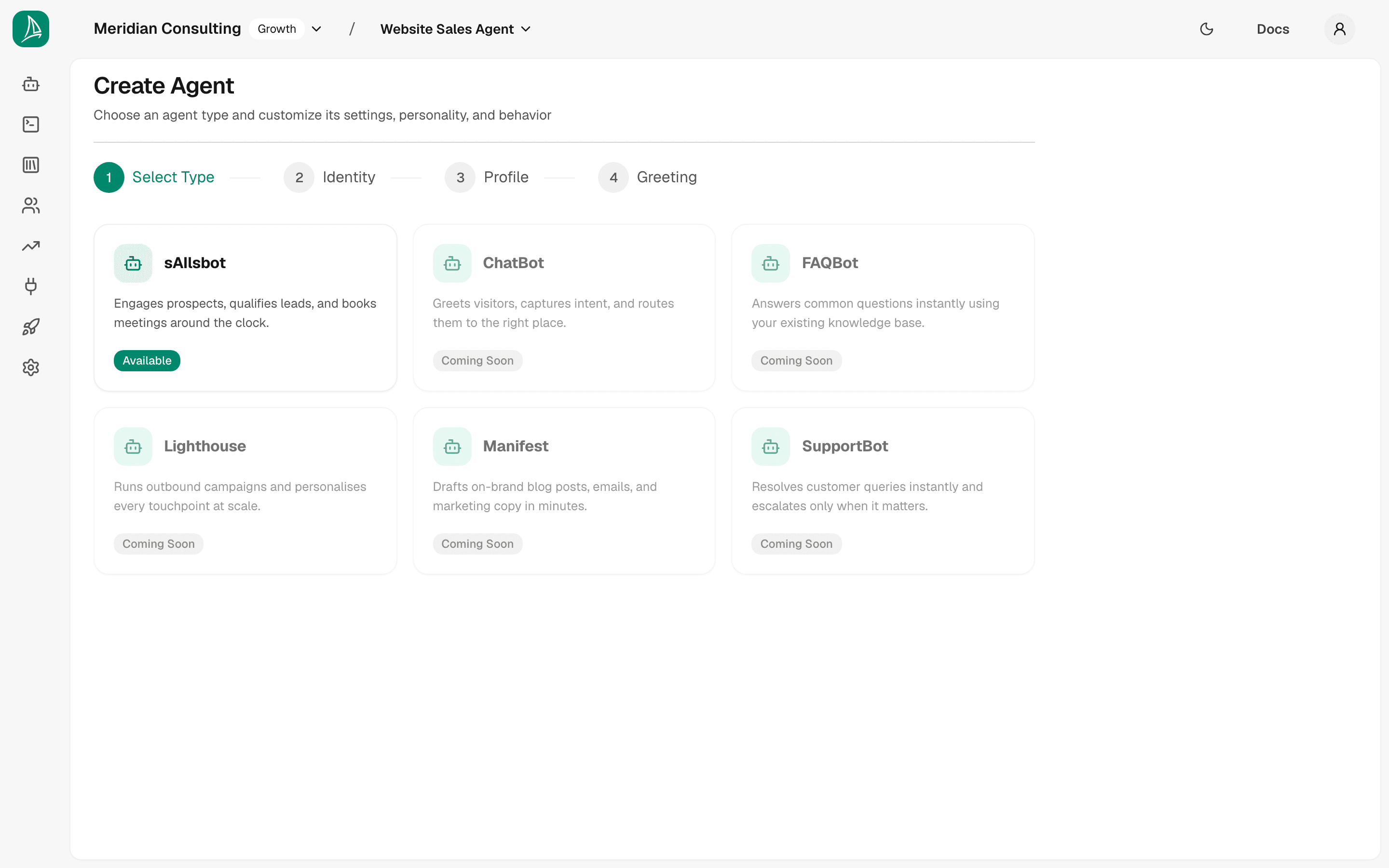
Task: Open the terminal console sidebar icon
Action: click(x=31, y=124)
